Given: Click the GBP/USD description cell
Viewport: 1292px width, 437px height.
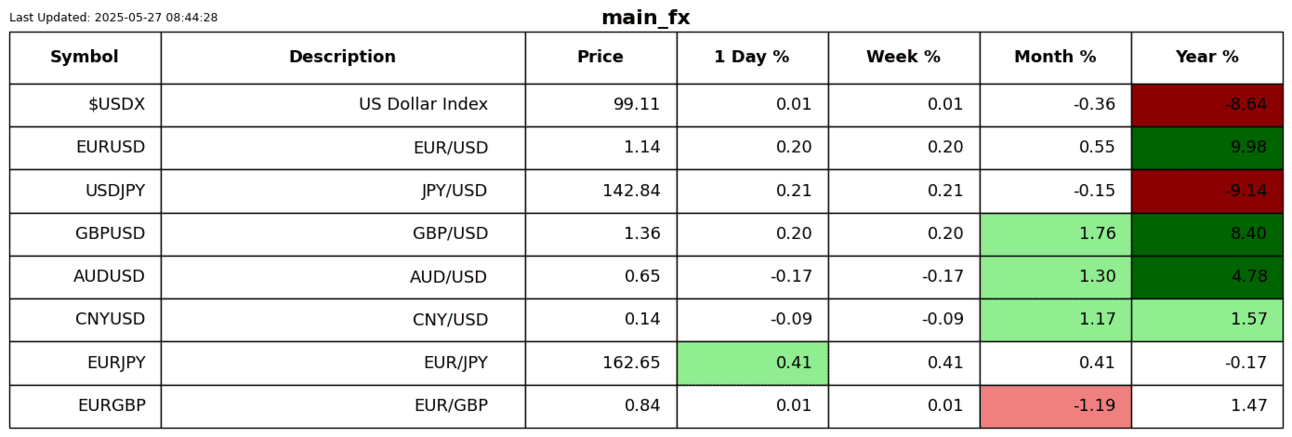Looking at the screenshot, I should pos(343,234).
